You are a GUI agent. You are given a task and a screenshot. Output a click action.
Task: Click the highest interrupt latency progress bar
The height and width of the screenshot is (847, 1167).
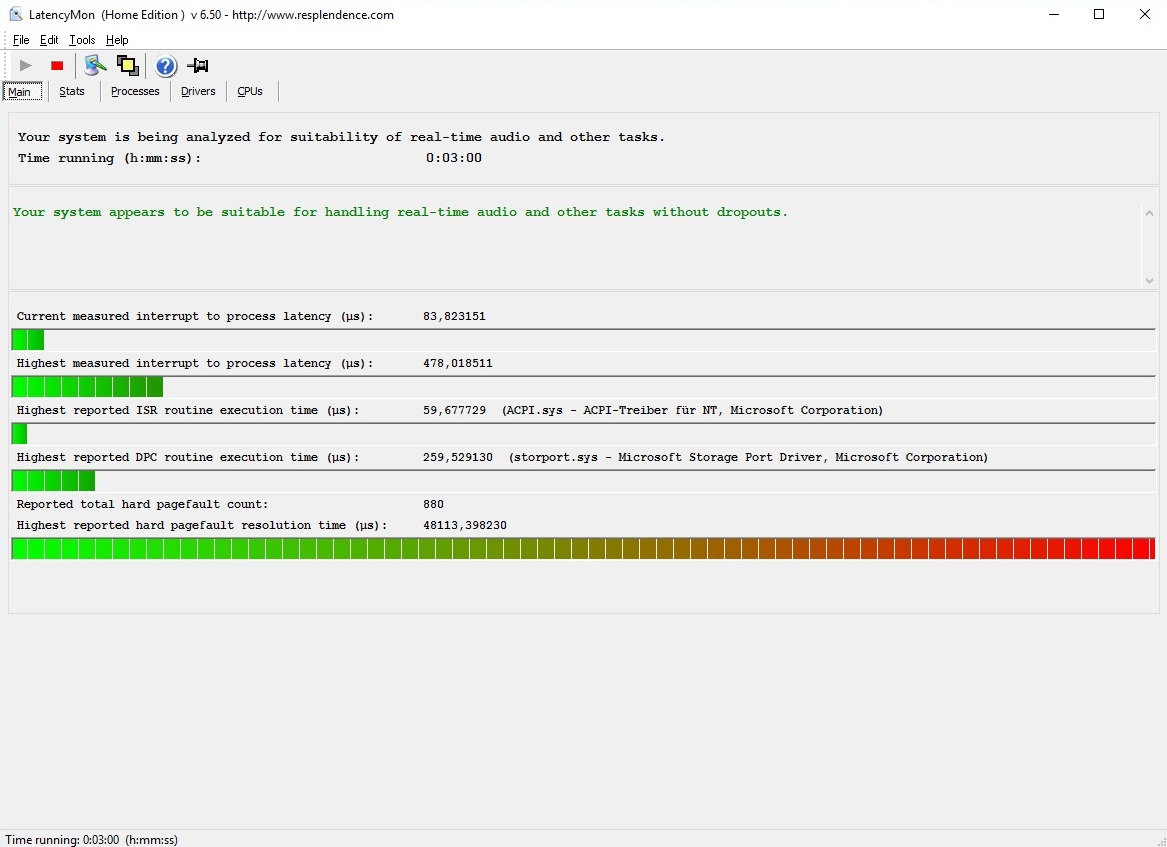(584, 387)
